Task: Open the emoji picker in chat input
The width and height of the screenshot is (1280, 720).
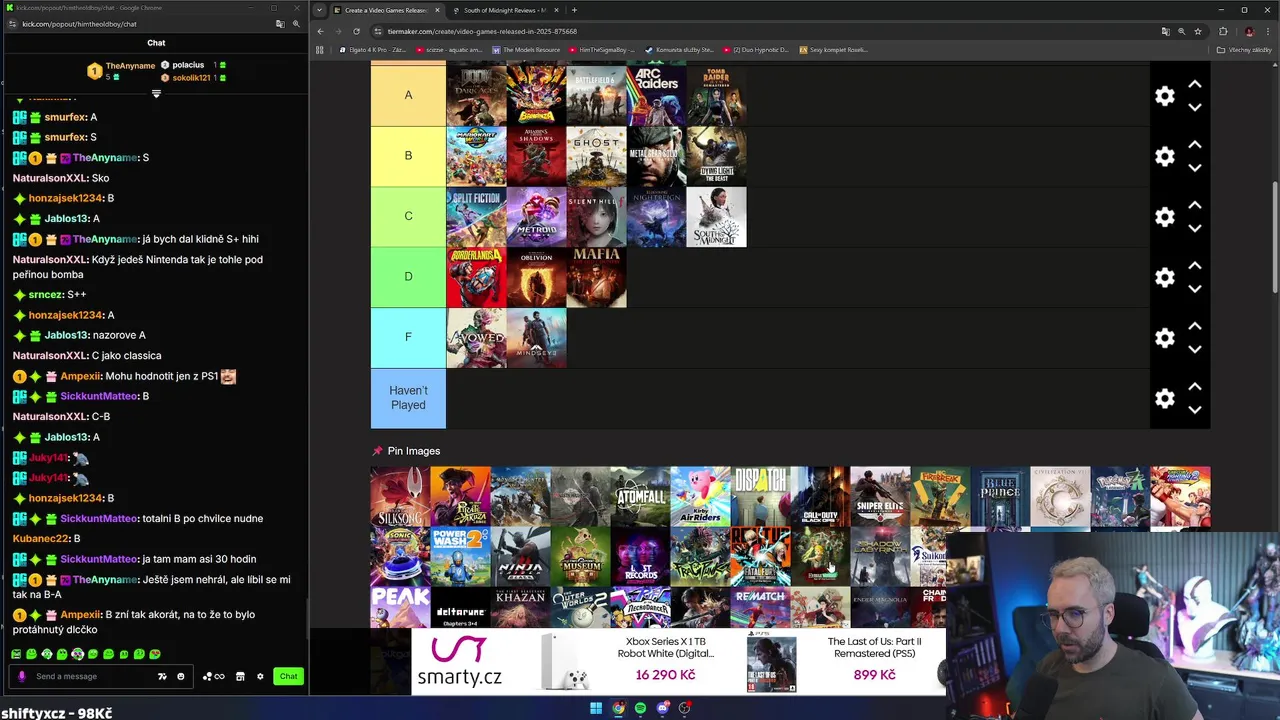Action: click(x=181, y=676)
